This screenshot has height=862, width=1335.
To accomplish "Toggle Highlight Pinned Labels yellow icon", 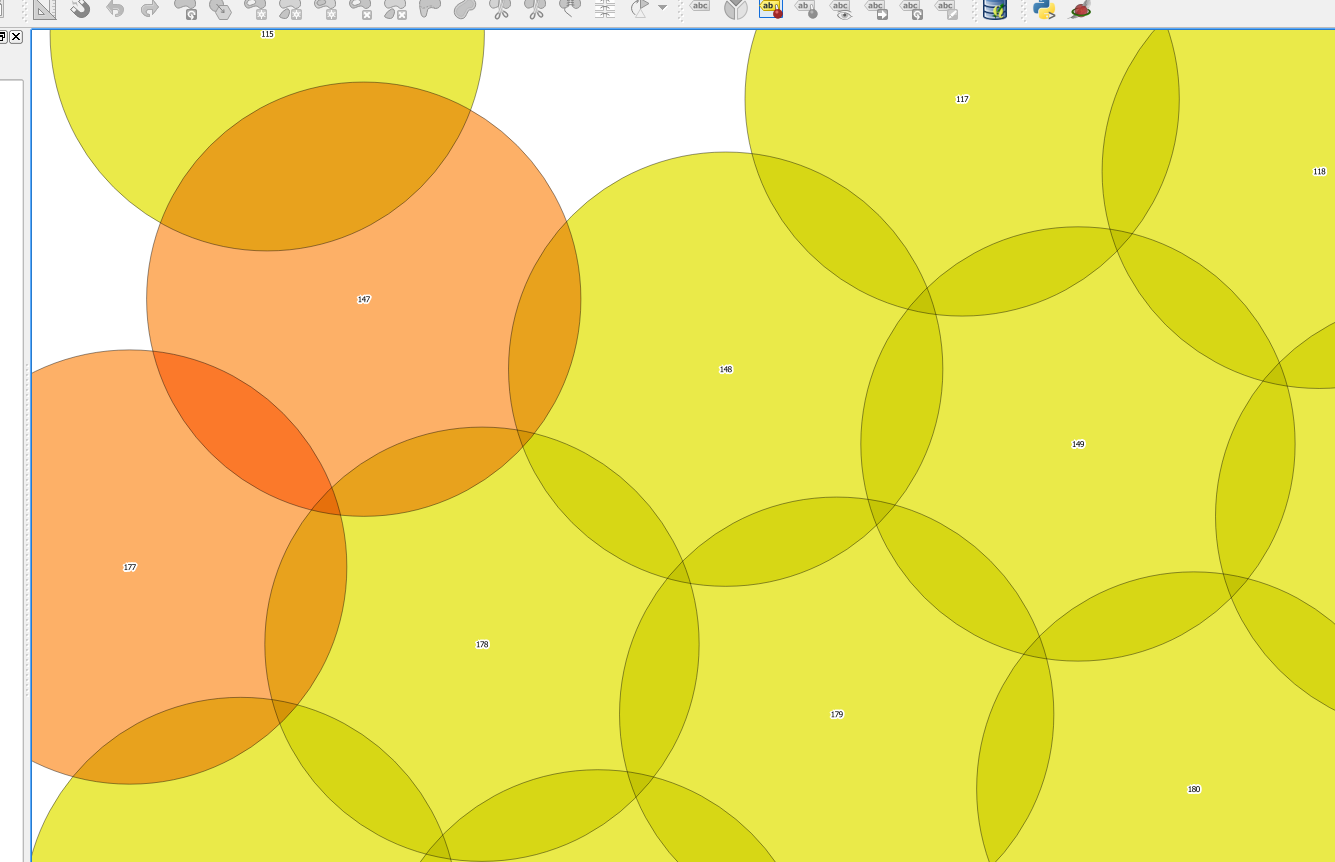I will pos(771,9).
